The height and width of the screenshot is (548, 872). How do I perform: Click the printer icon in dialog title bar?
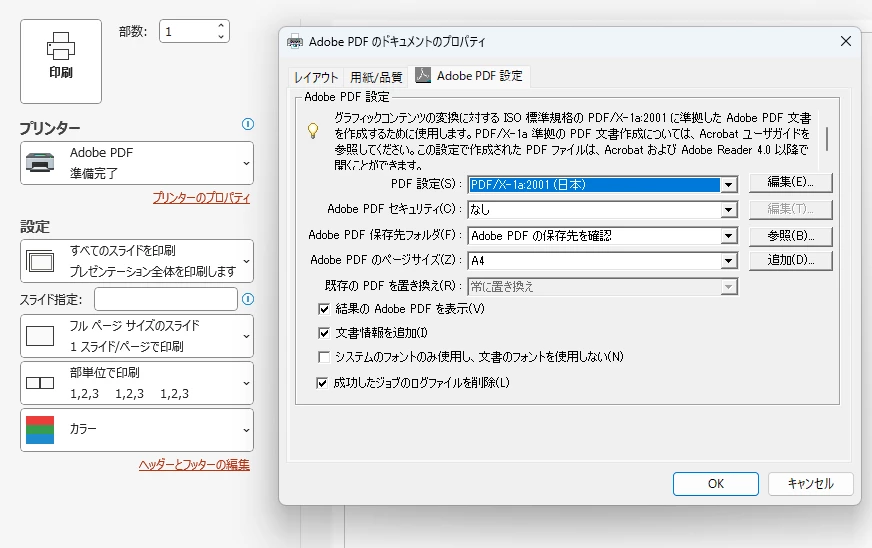295,42
